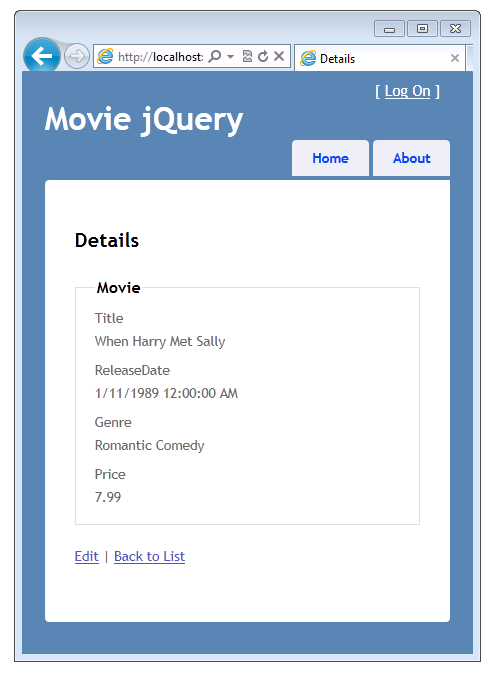Open the address bar dropdown arrow
This screenshot has width=492, height=679.
click(x=231, y=57)
